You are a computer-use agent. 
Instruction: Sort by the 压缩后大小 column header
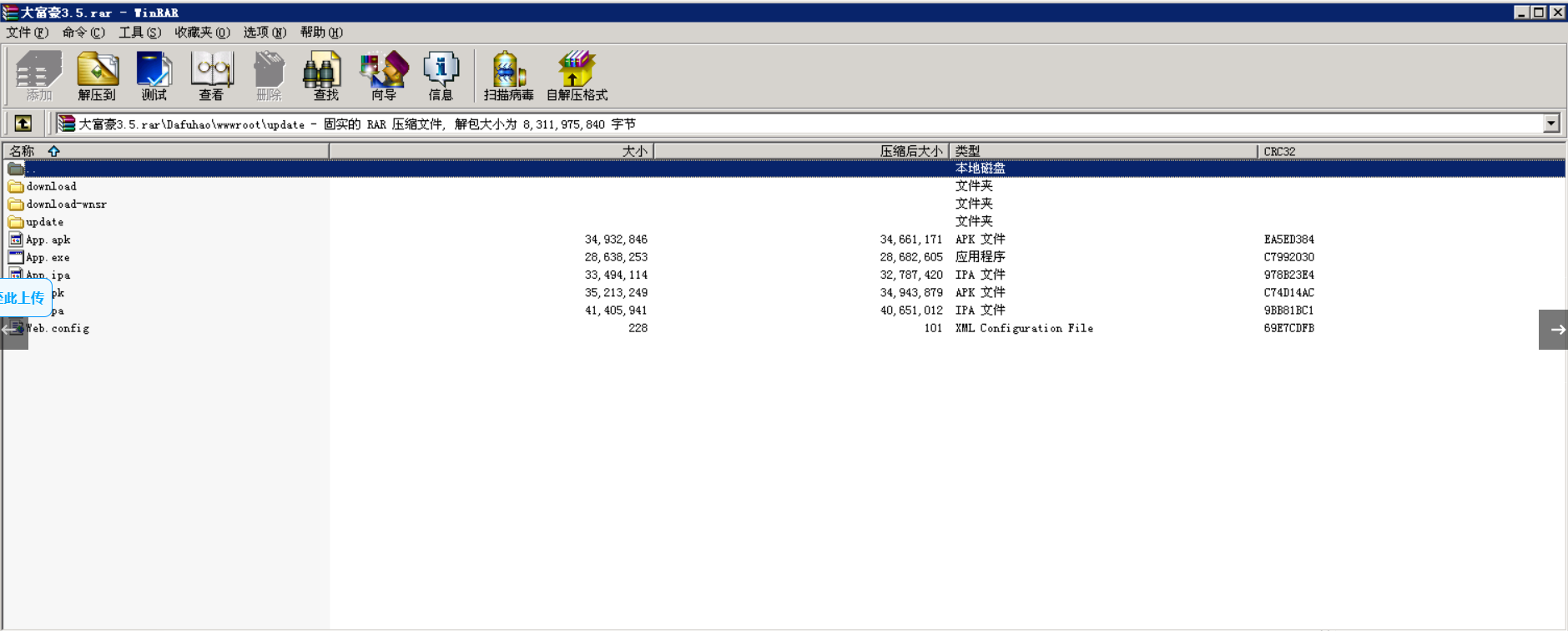click(x=802, y=151)
